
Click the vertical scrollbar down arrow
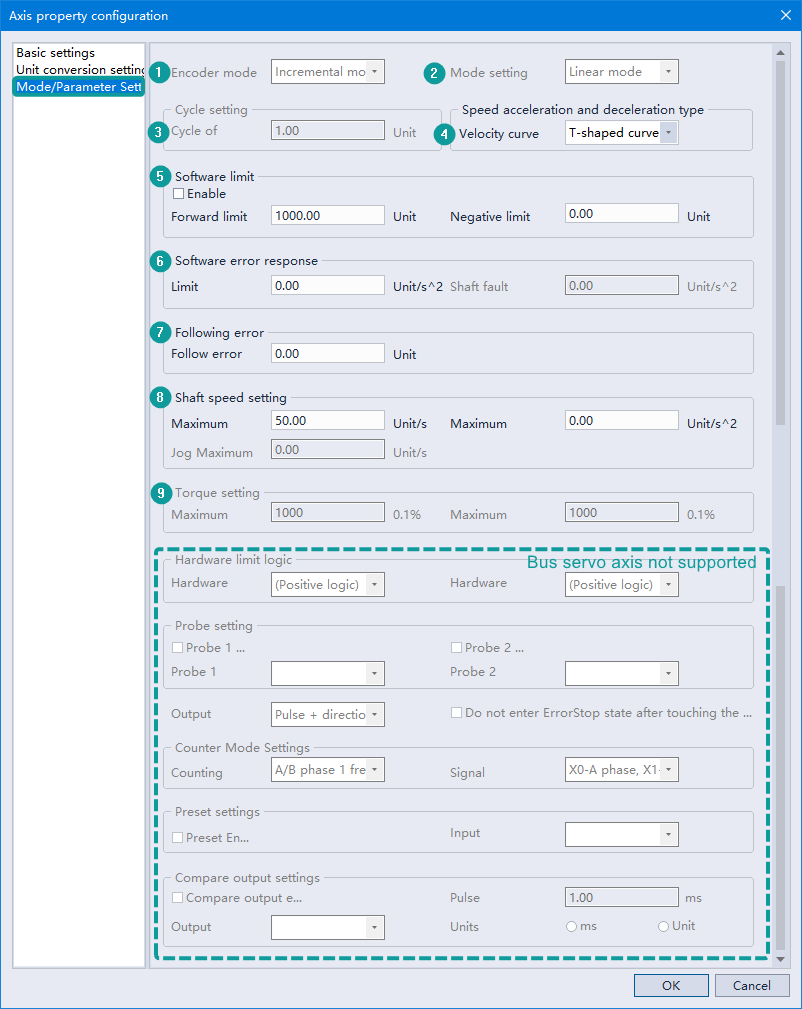click(x=781, y=960)
